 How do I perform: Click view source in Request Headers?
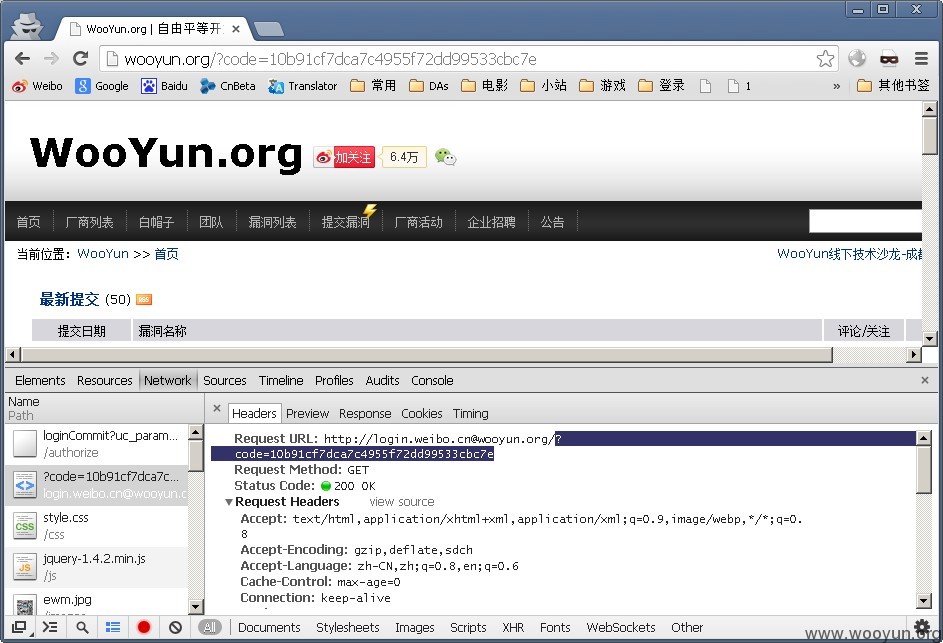(x=402, y=502)
